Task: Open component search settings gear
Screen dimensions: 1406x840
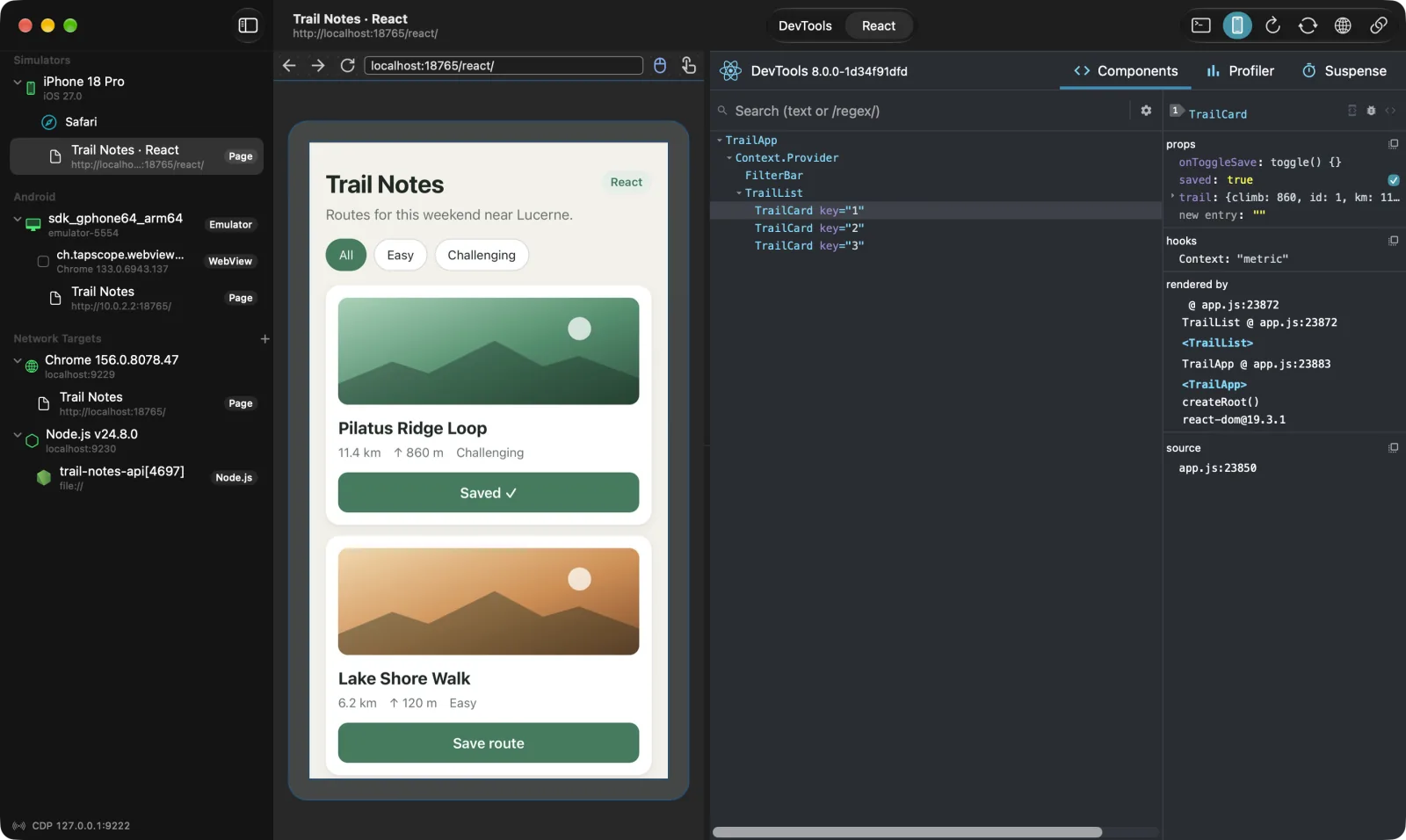Action: tap(1146, 111)
